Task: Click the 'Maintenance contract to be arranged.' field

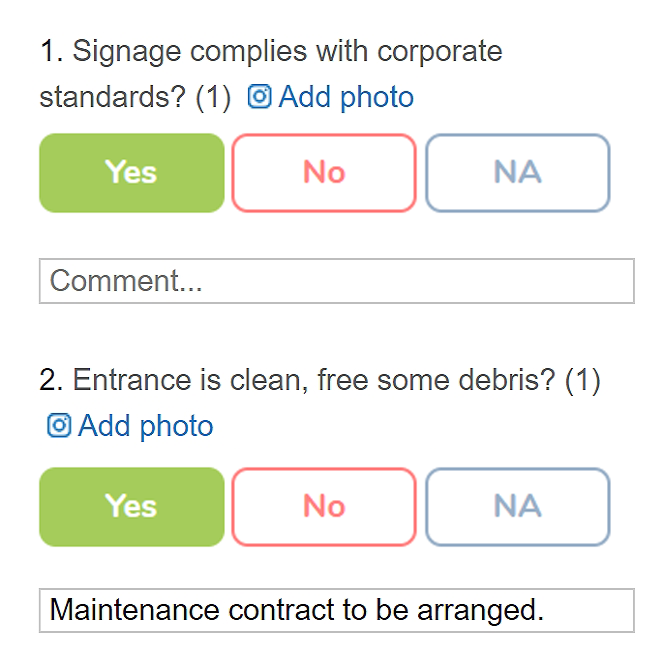Action: (x=337, y=610)
